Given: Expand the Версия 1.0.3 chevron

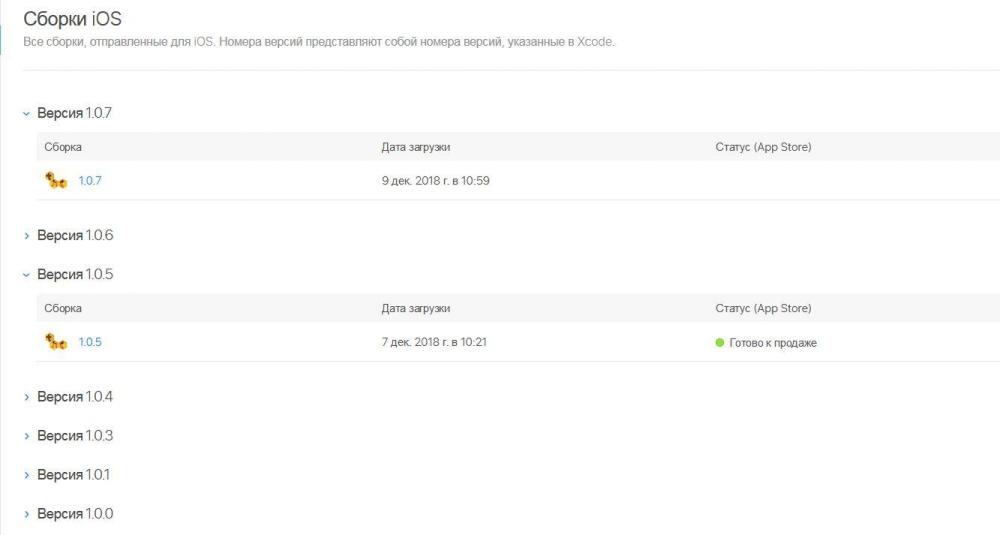Looking at the screenshot, I should [26, 436].
